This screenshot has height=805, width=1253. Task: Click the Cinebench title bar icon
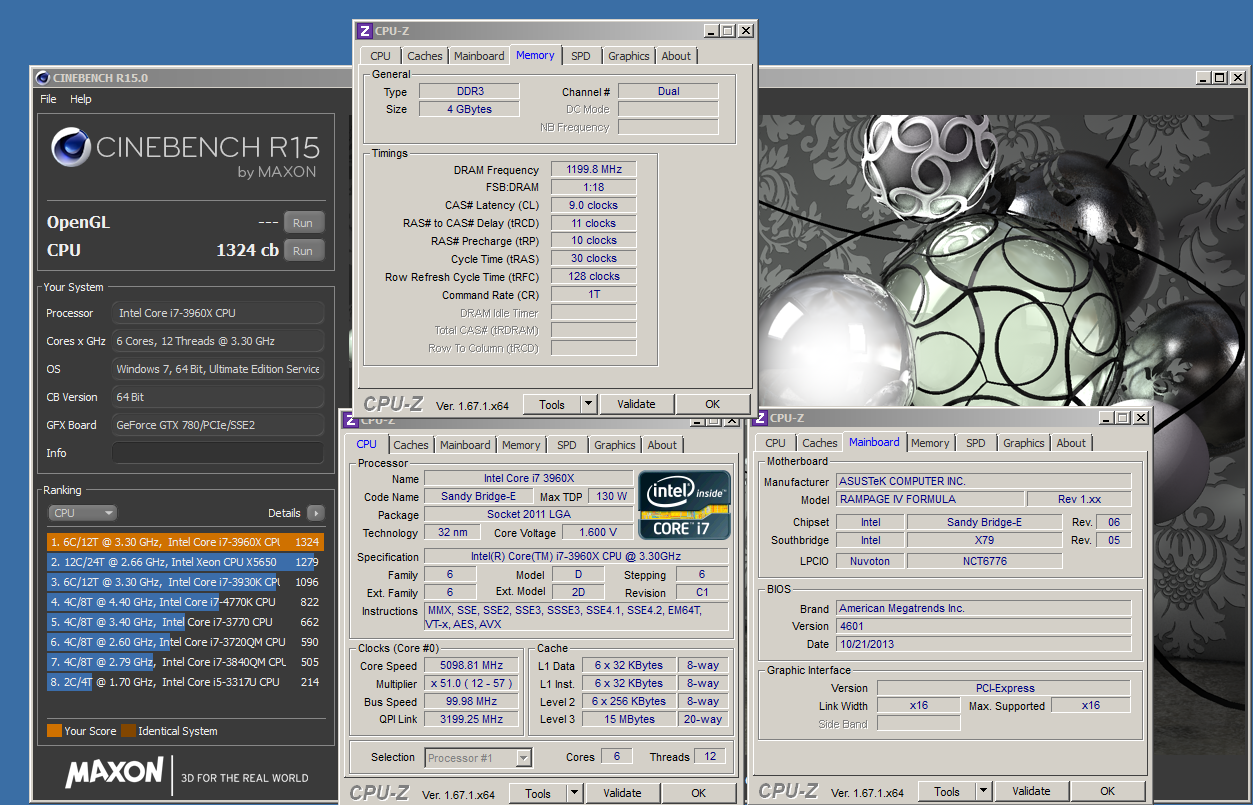coord(41,77)
